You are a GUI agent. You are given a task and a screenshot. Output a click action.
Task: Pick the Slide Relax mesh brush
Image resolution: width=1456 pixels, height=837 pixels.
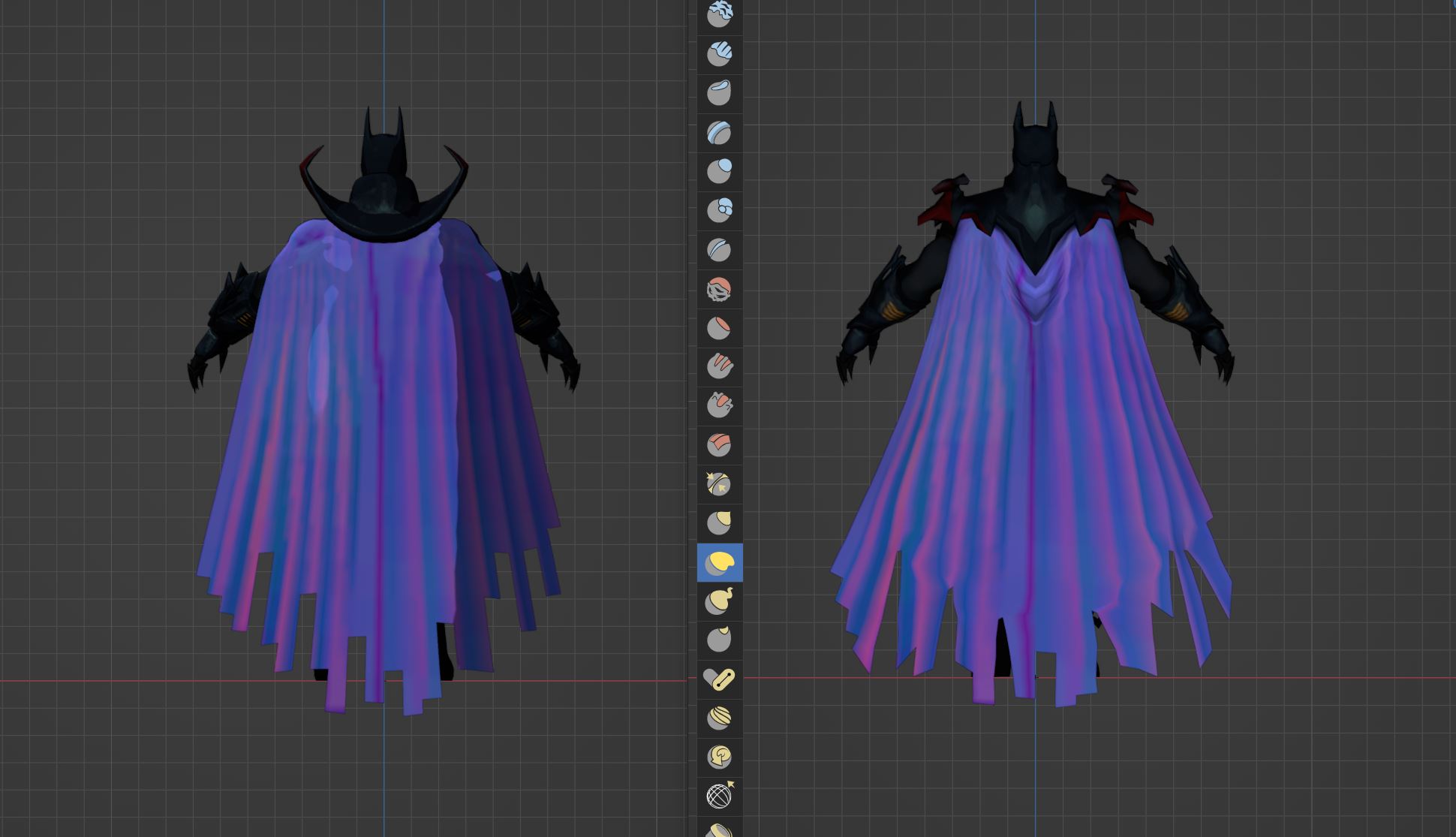(719, 796)
